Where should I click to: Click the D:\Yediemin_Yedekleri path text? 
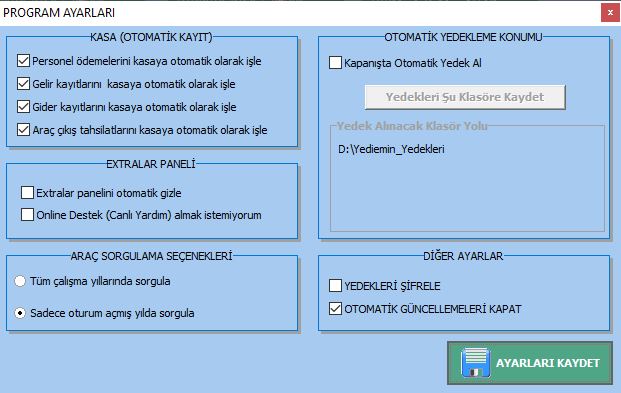point(391,149)
